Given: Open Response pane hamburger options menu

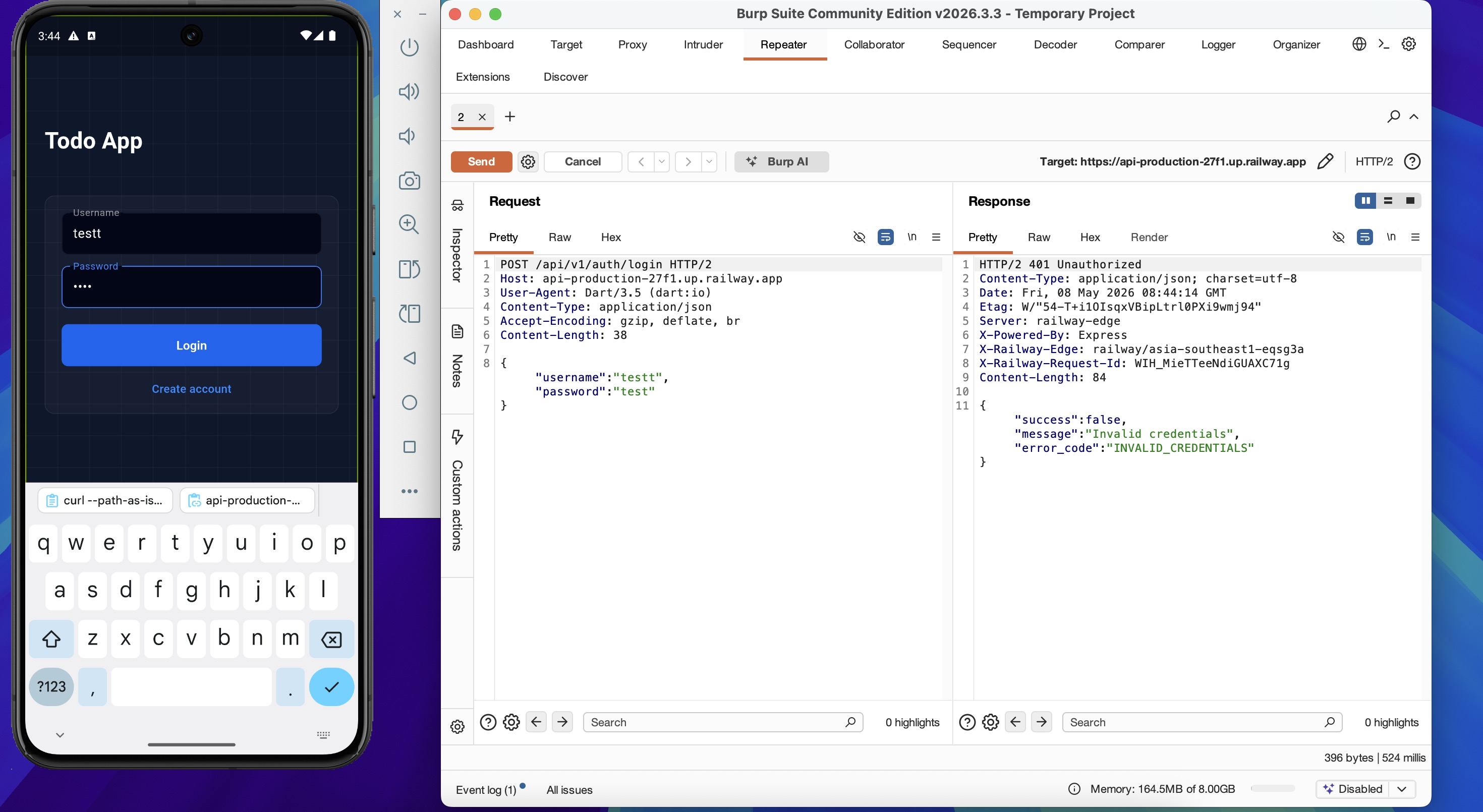Looking at the screenshot, I should coord(1415,237).
